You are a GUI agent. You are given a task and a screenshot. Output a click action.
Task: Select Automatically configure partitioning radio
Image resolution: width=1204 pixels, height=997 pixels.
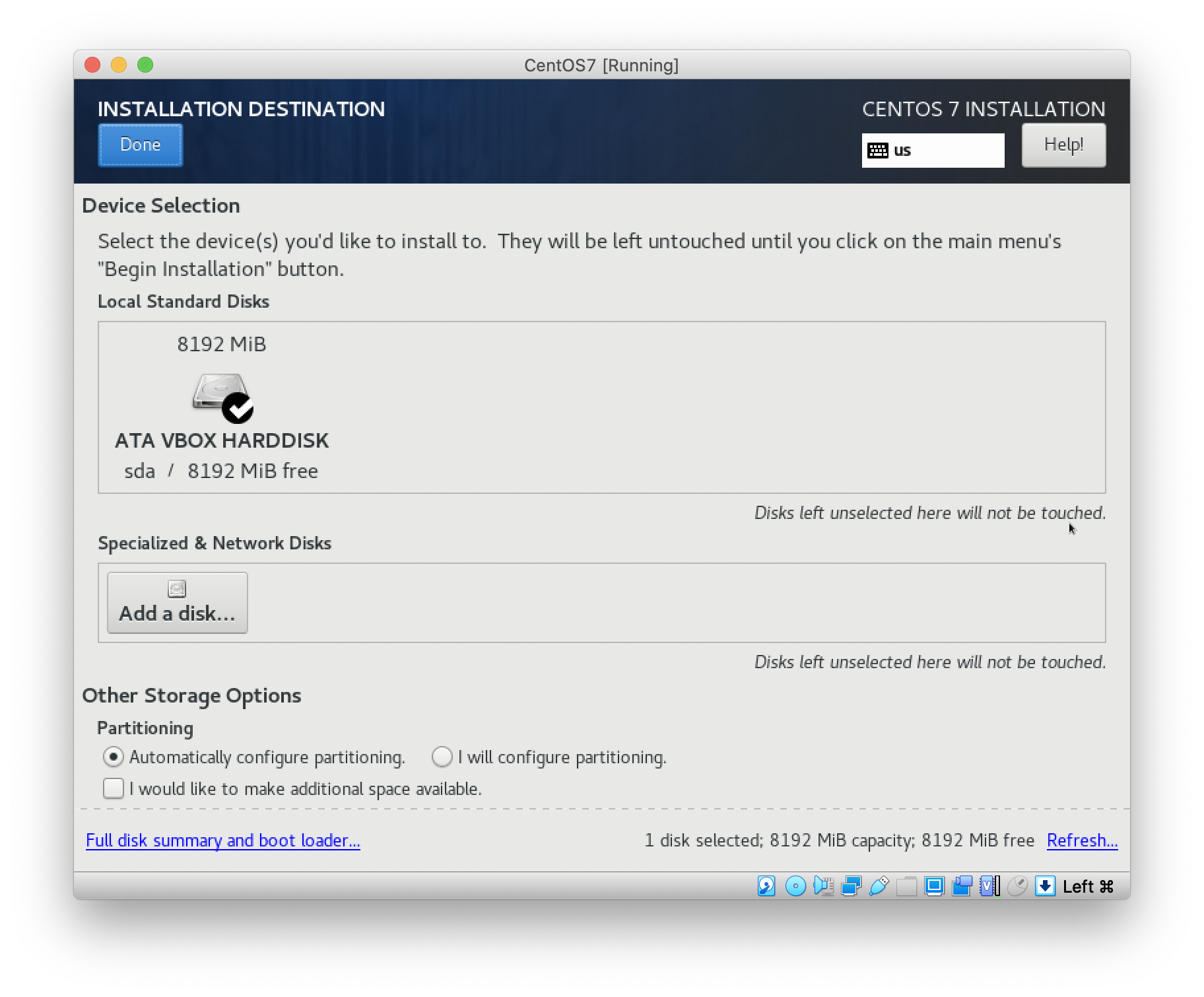(x=113, y=757)
